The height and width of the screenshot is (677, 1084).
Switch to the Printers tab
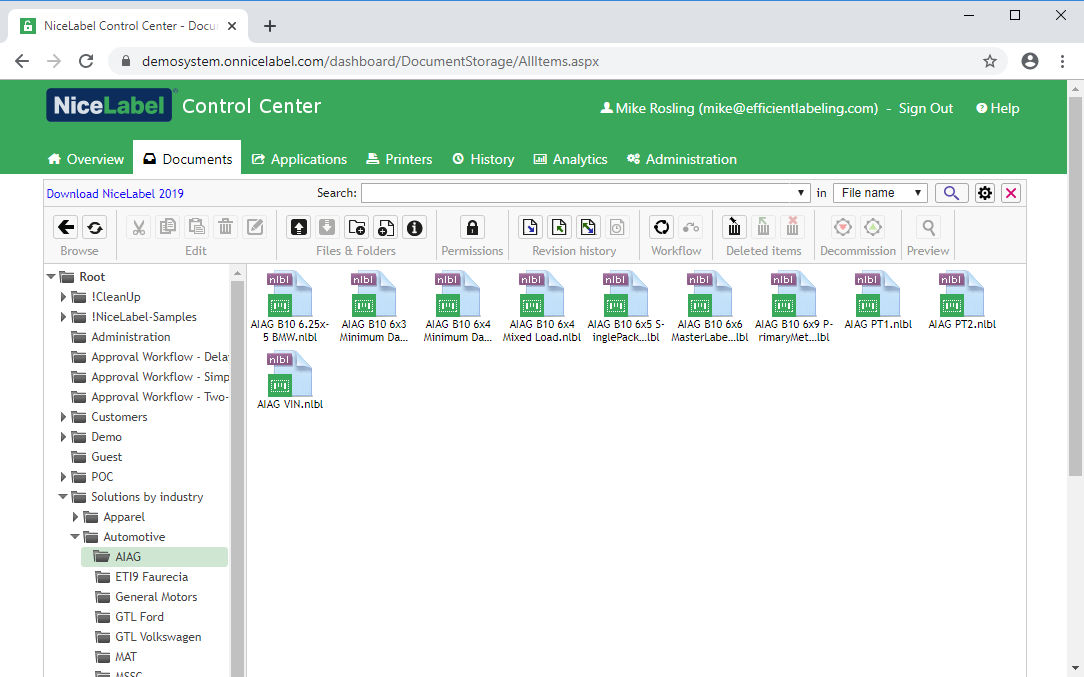[x=399, y=159]
